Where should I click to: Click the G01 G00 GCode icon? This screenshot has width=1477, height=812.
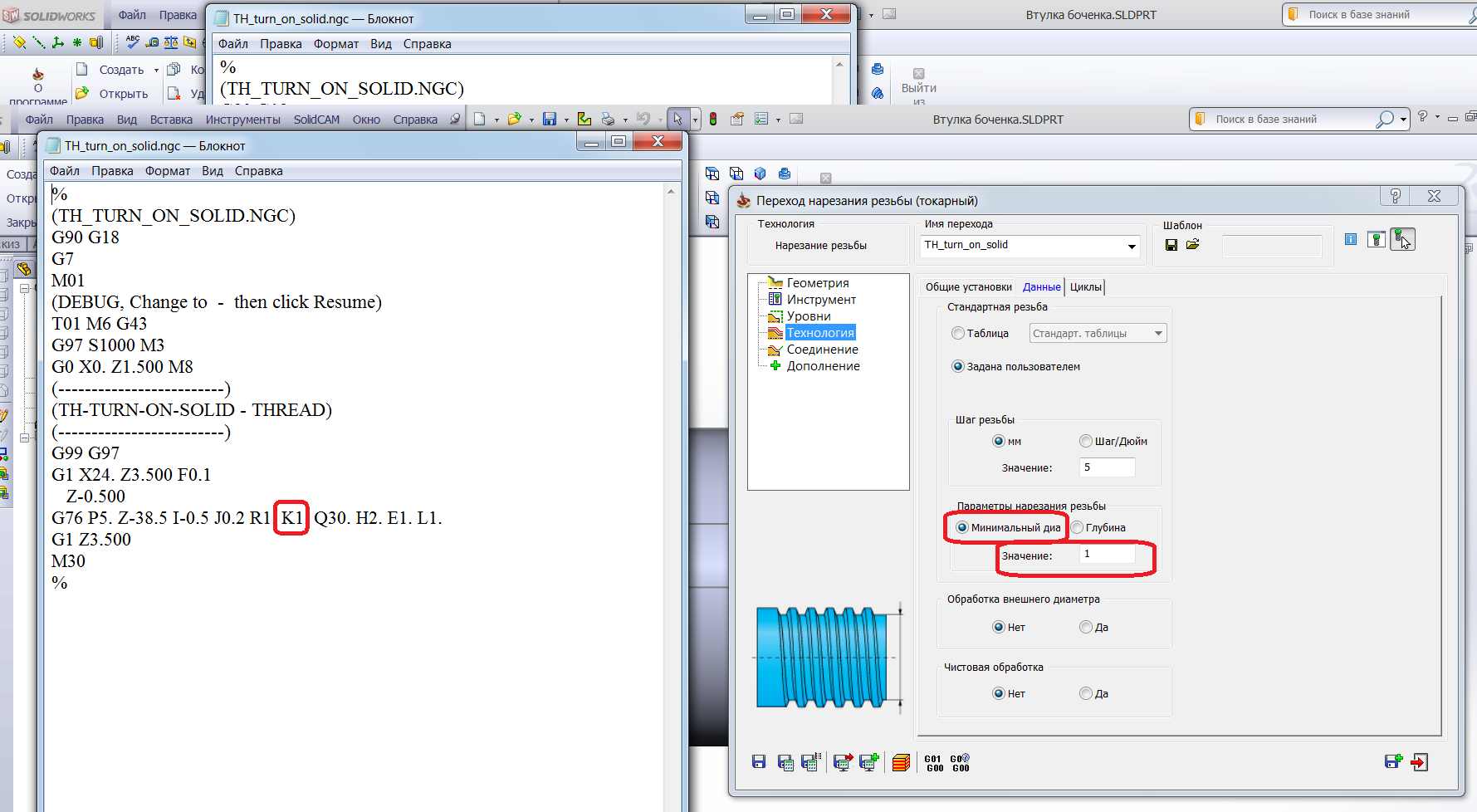pos(934,763)
